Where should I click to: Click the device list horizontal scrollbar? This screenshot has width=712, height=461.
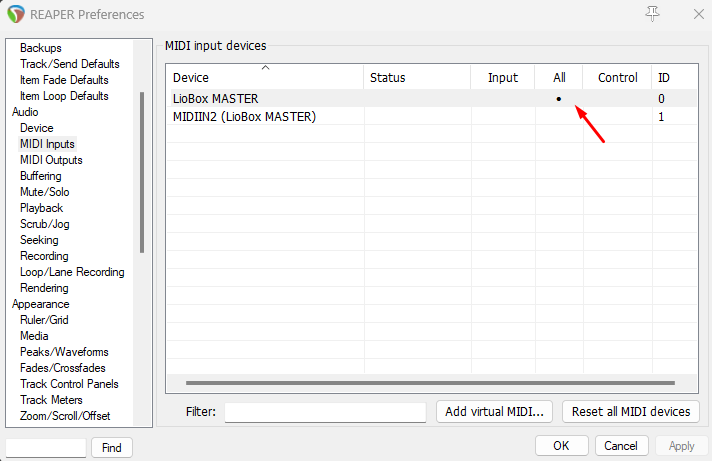coord(430,383)
